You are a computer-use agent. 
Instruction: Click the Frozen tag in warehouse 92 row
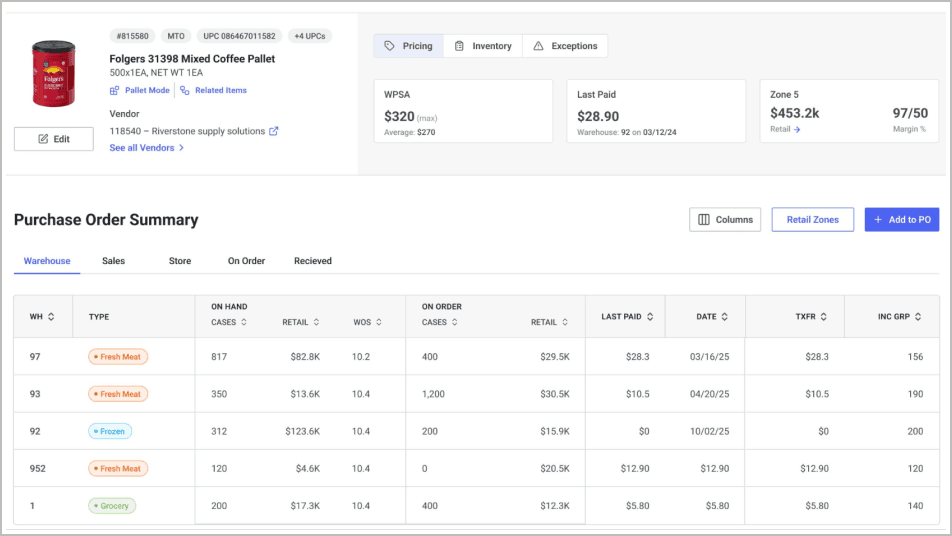tap(110, 432)
